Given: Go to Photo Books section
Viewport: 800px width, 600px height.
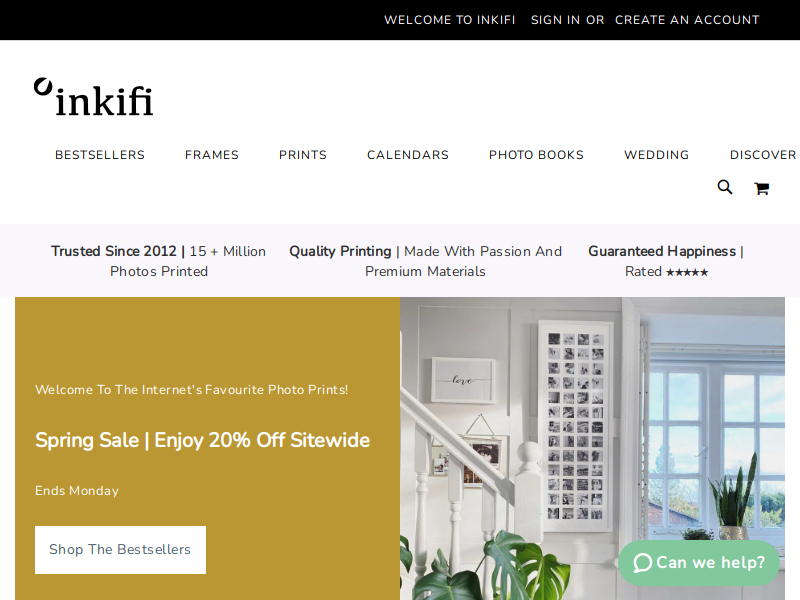Looking at the screenshot, I should point(536,155).
